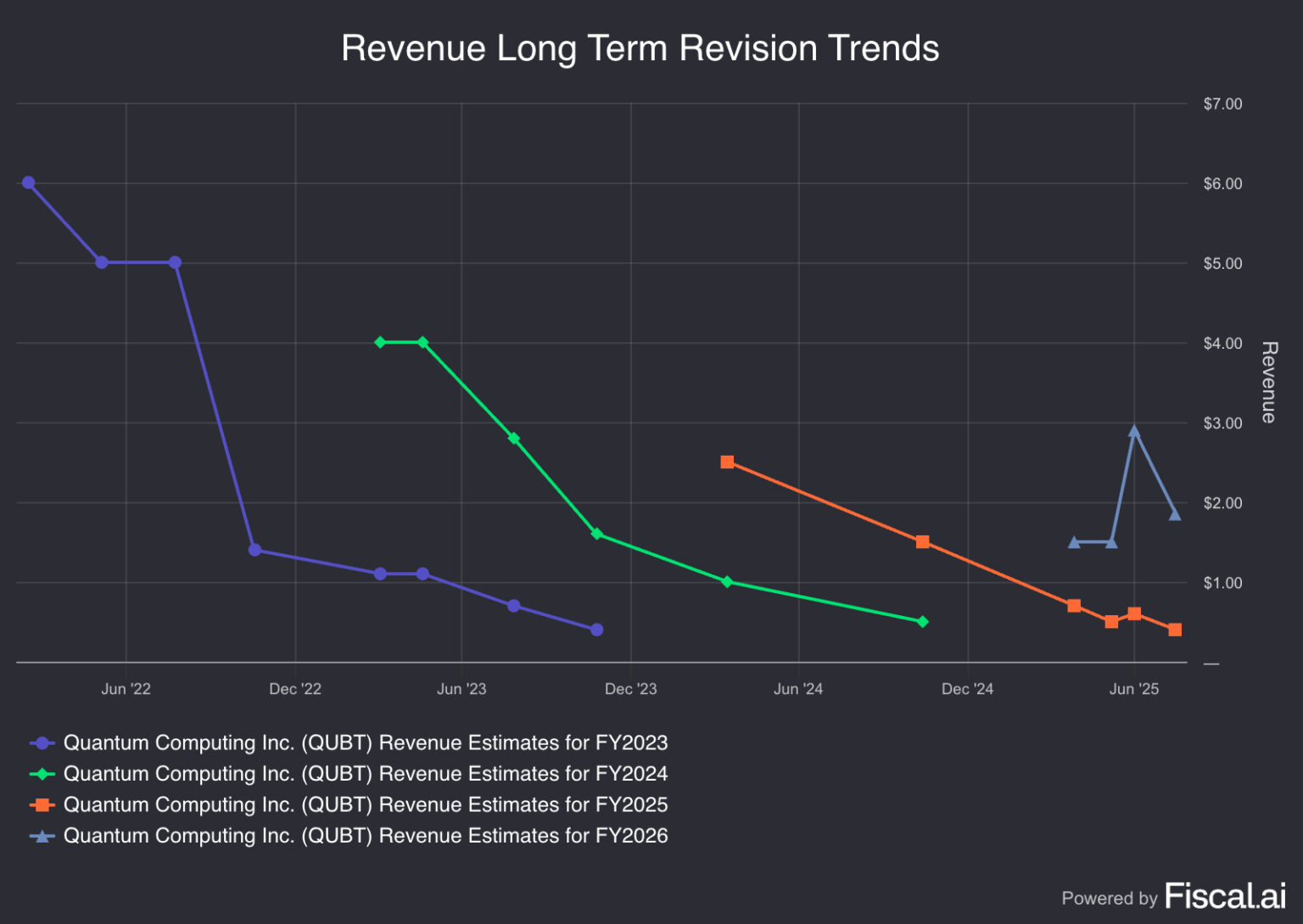The width and height of the screenshot is (1303, 924).
Task: Select the last FY2023 purple point near Dec '23
Action: click(x=596, y=630)
